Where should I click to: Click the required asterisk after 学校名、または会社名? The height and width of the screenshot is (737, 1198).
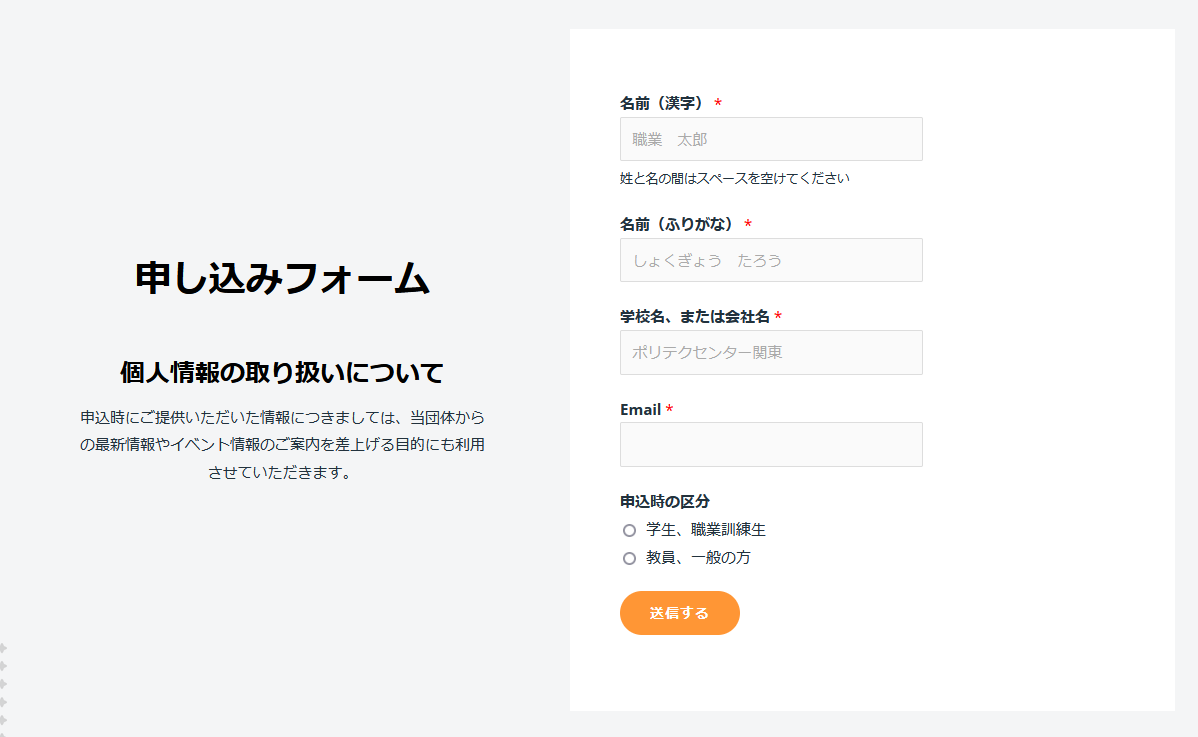coord(778,317)
